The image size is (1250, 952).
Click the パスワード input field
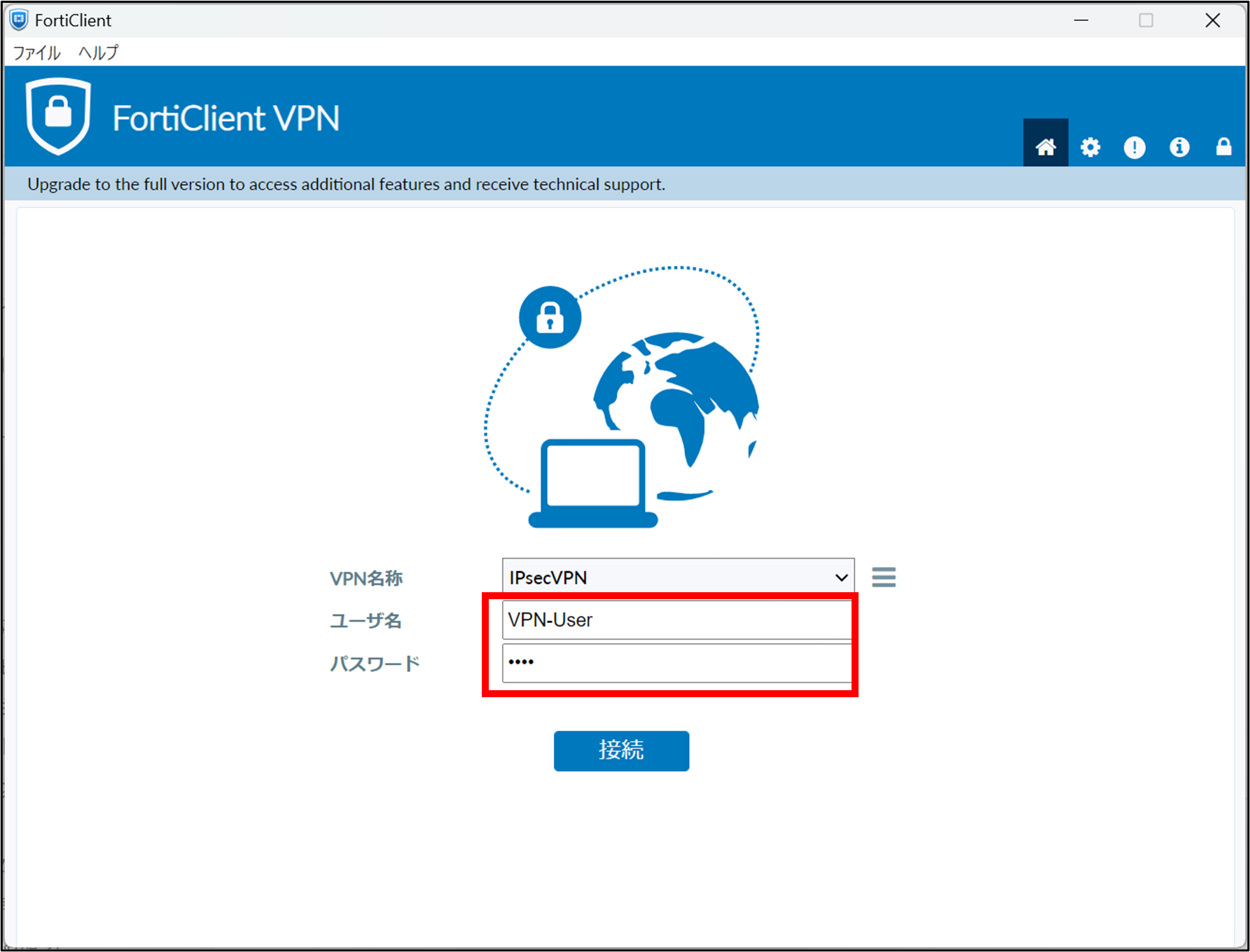click(676, 662)
